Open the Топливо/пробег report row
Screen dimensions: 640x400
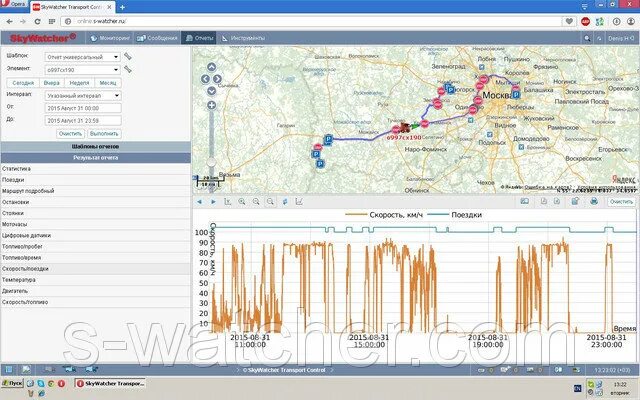coord(96,247)
